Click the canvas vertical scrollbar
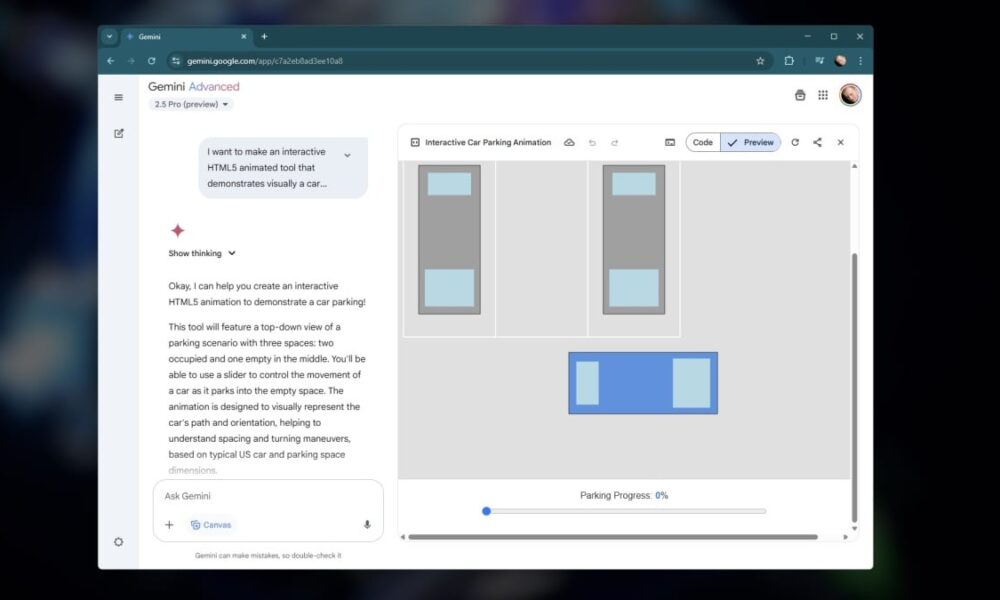The image size is (1000, 600). 855,387
